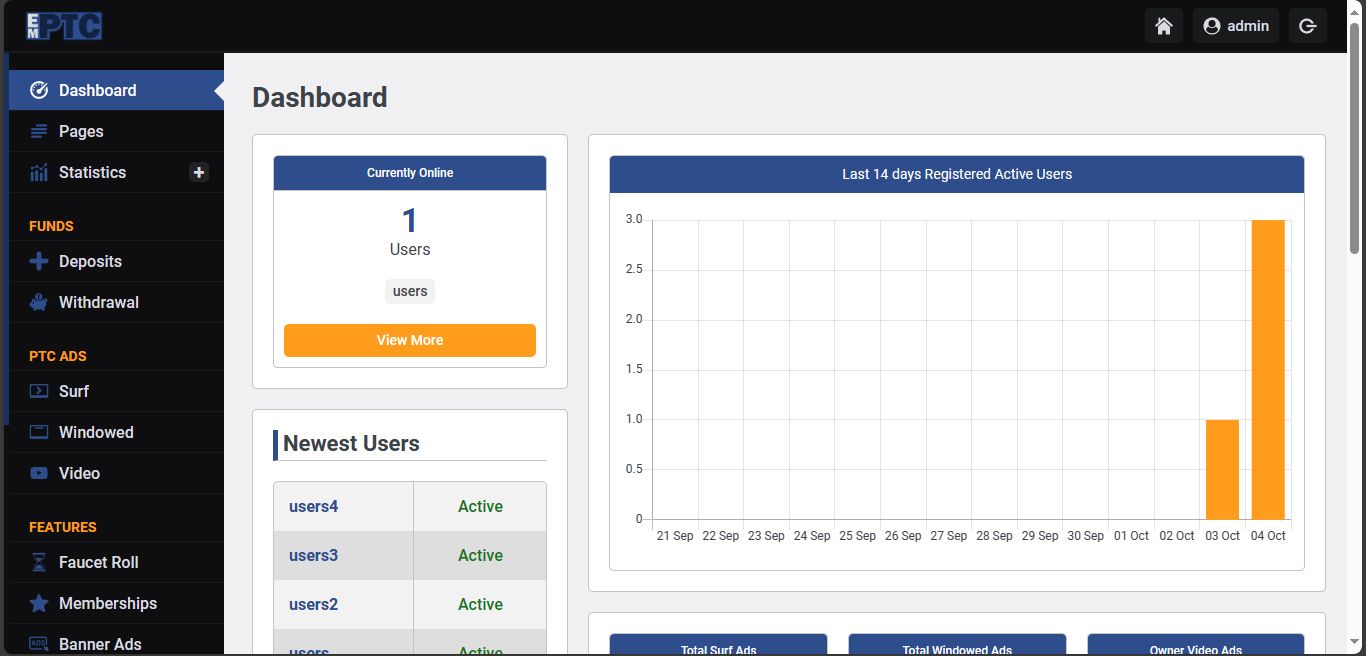Click the Dashboard gauge icon in sidebar

pyautogui.click(x=39, y=90)
